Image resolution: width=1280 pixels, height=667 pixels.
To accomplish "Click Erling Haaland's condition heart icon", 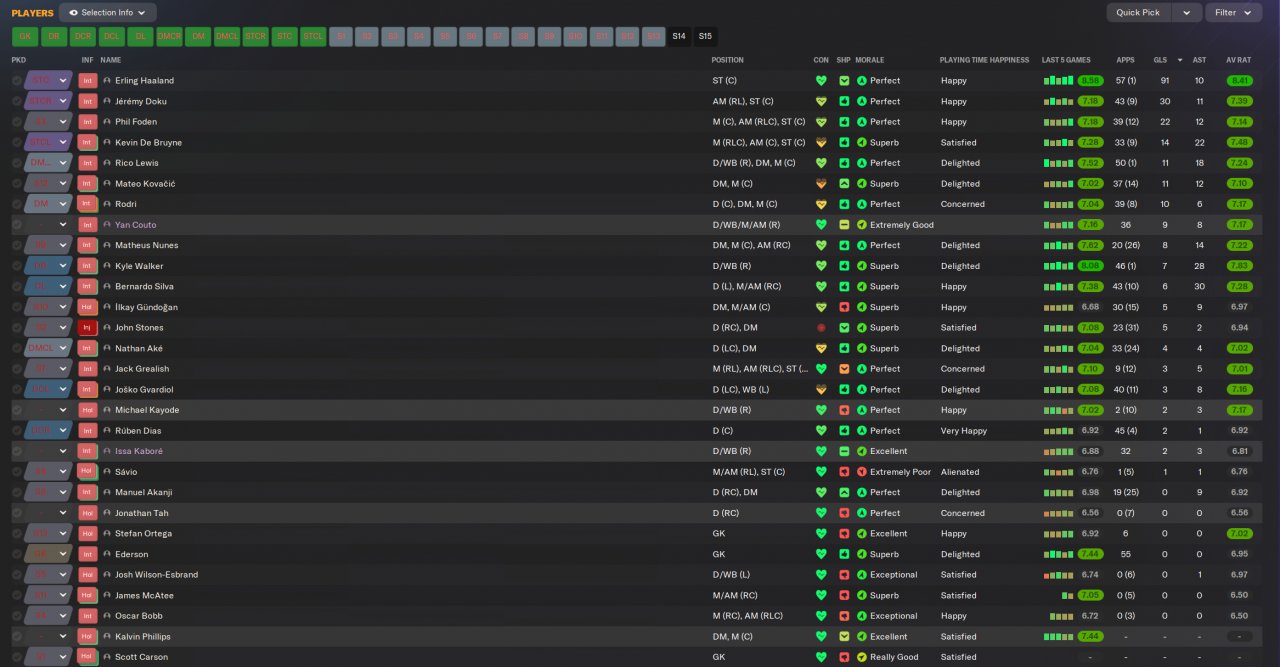I will (x=821, y=80).
